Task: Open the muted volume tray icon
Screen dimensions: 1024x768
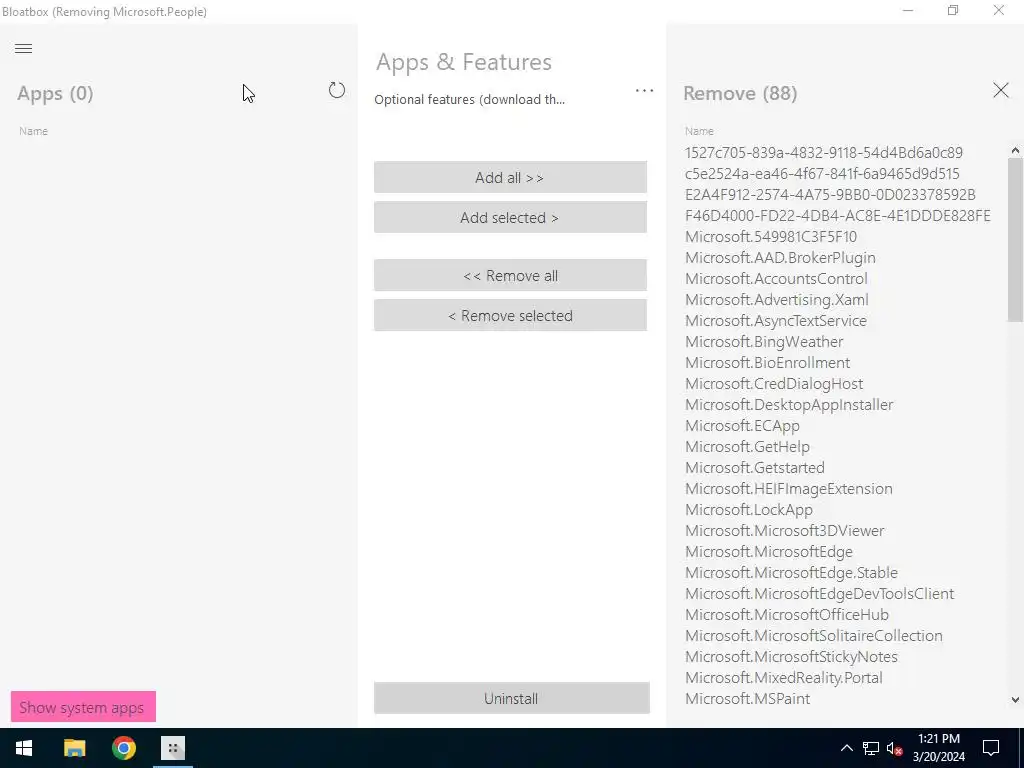Action: 895,748
